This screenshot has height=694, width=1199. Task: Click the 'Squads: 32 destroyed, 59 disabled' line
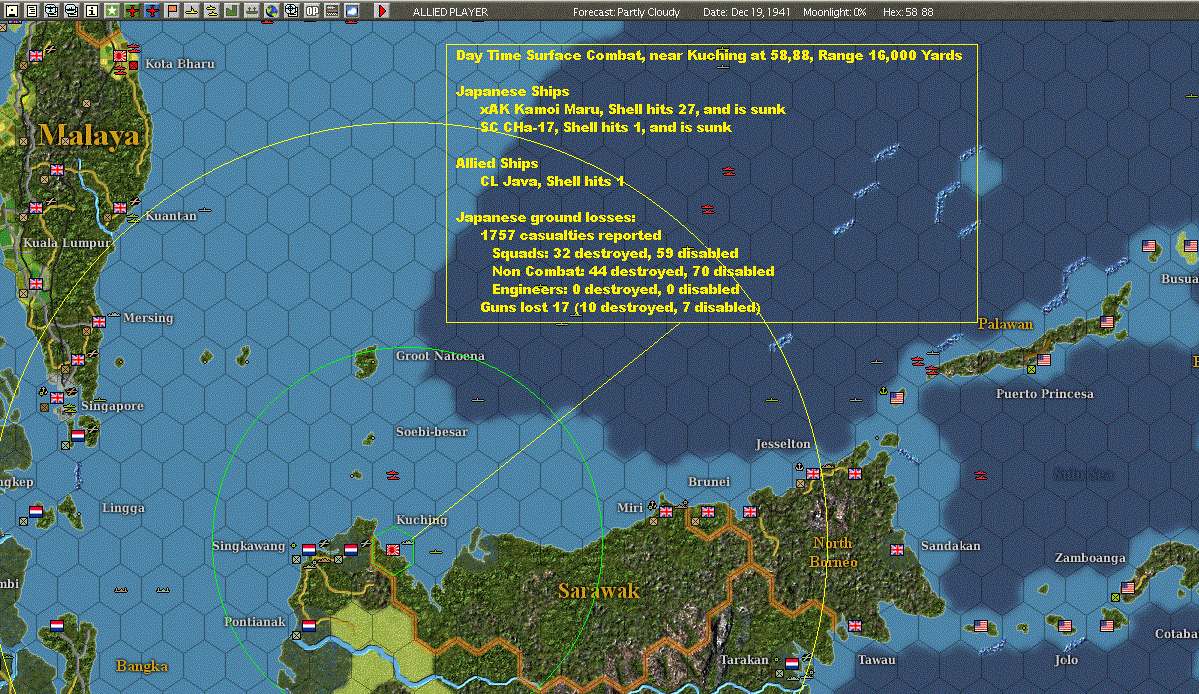tap(616, 253)
